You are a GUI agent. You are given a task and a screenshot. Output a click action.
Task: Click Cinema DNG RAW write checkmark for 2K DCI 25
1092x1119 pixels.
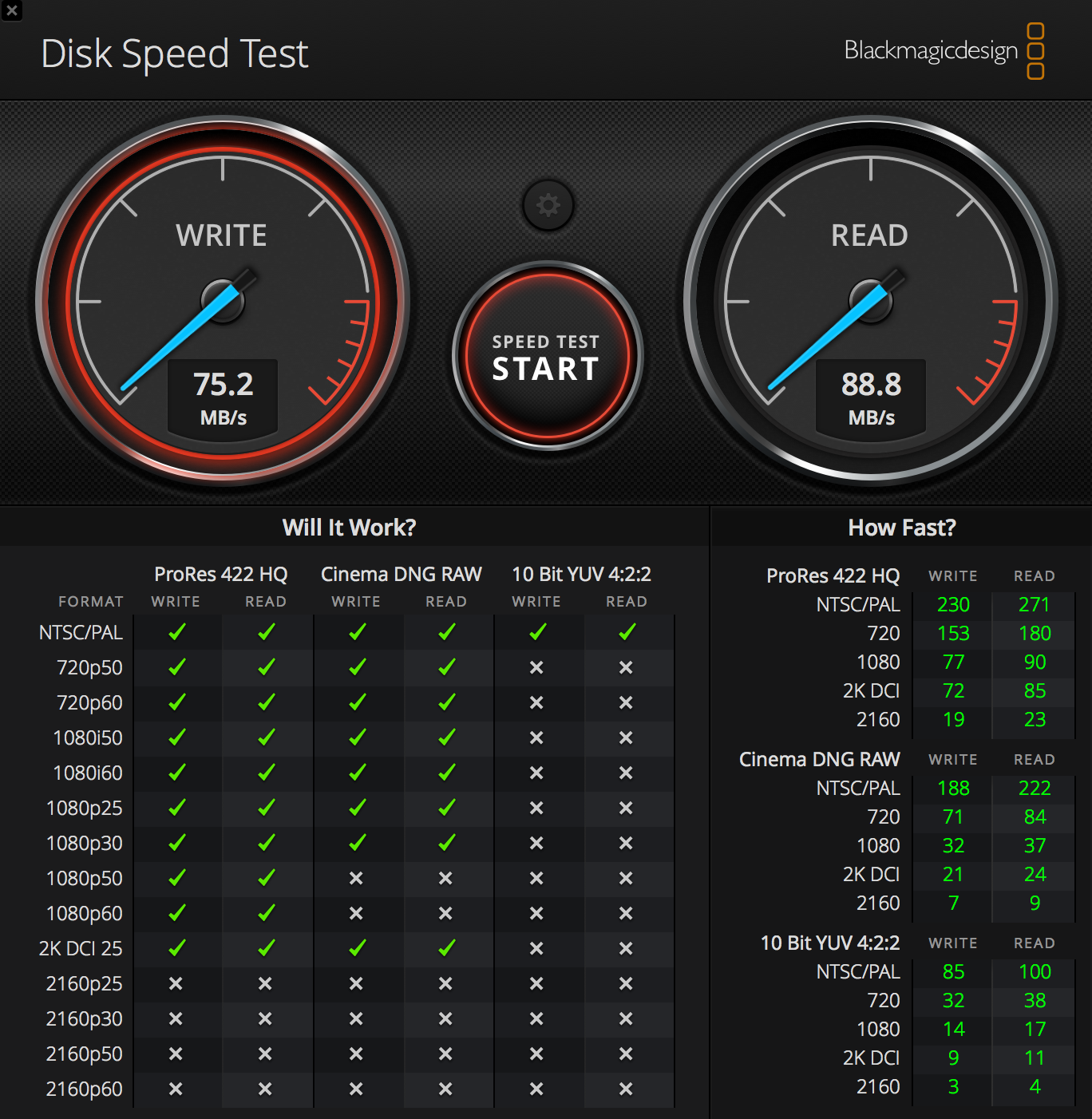(x=358, y=948)
